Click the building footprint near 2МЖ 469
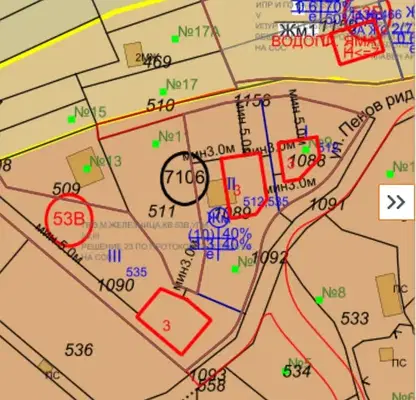Screen dimensions: 416x400 (x=134, y=54)
